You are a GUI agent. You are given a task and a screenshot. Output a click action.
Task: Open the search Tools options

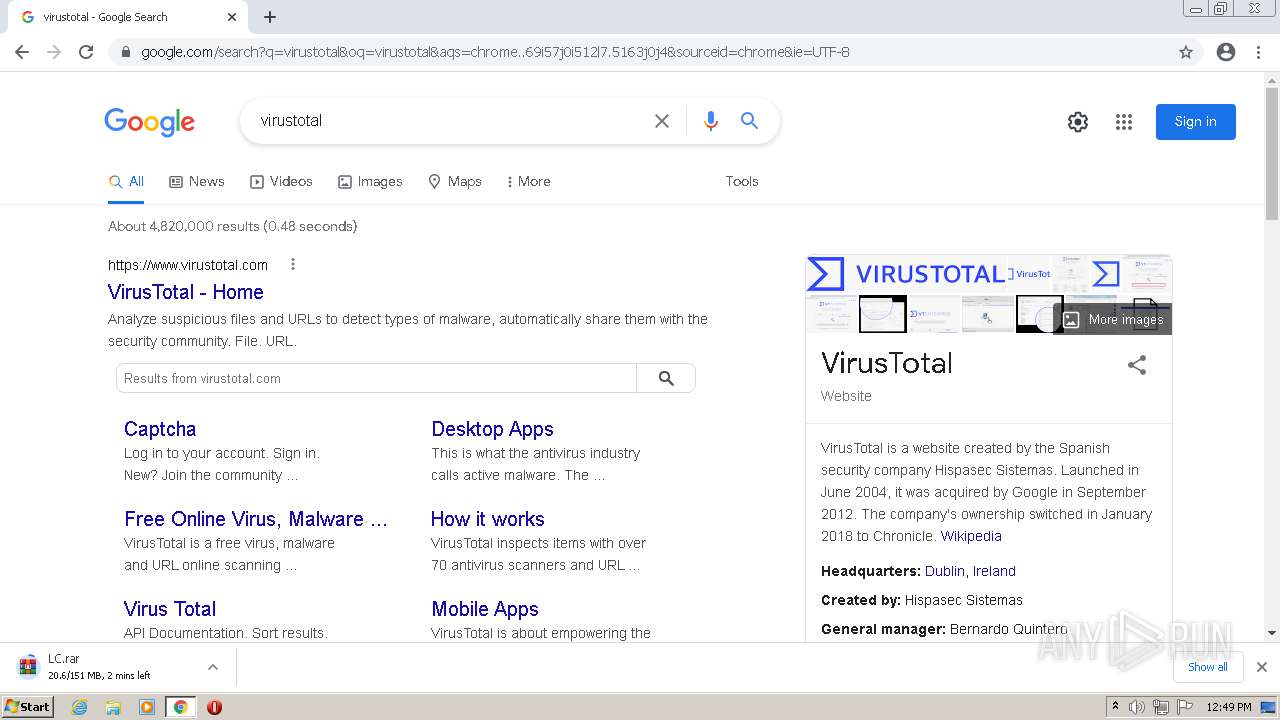[742, 182]
